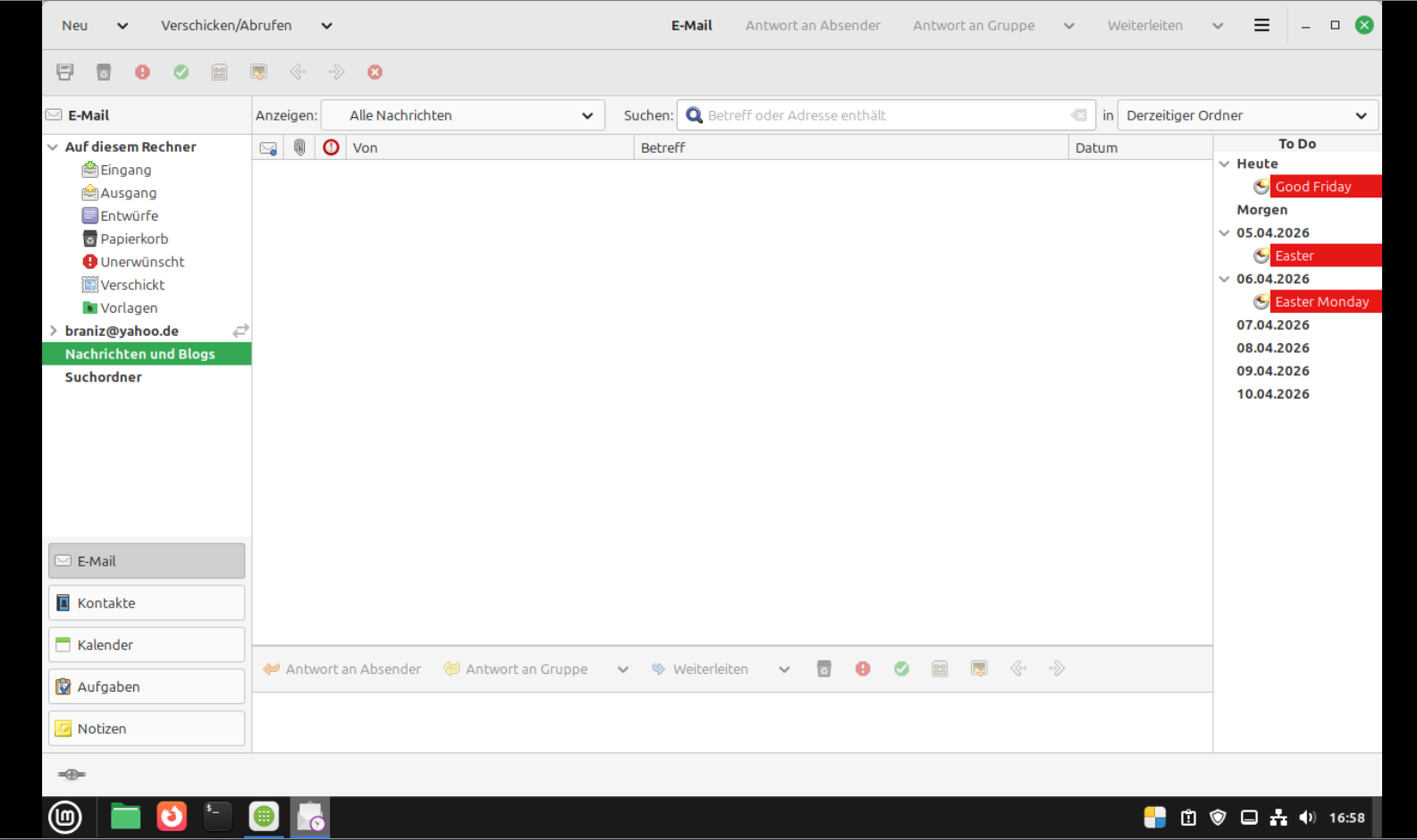The image size is (1417, 840).
Task: Switch to the Kontakte view
Action: coord(147,603)
